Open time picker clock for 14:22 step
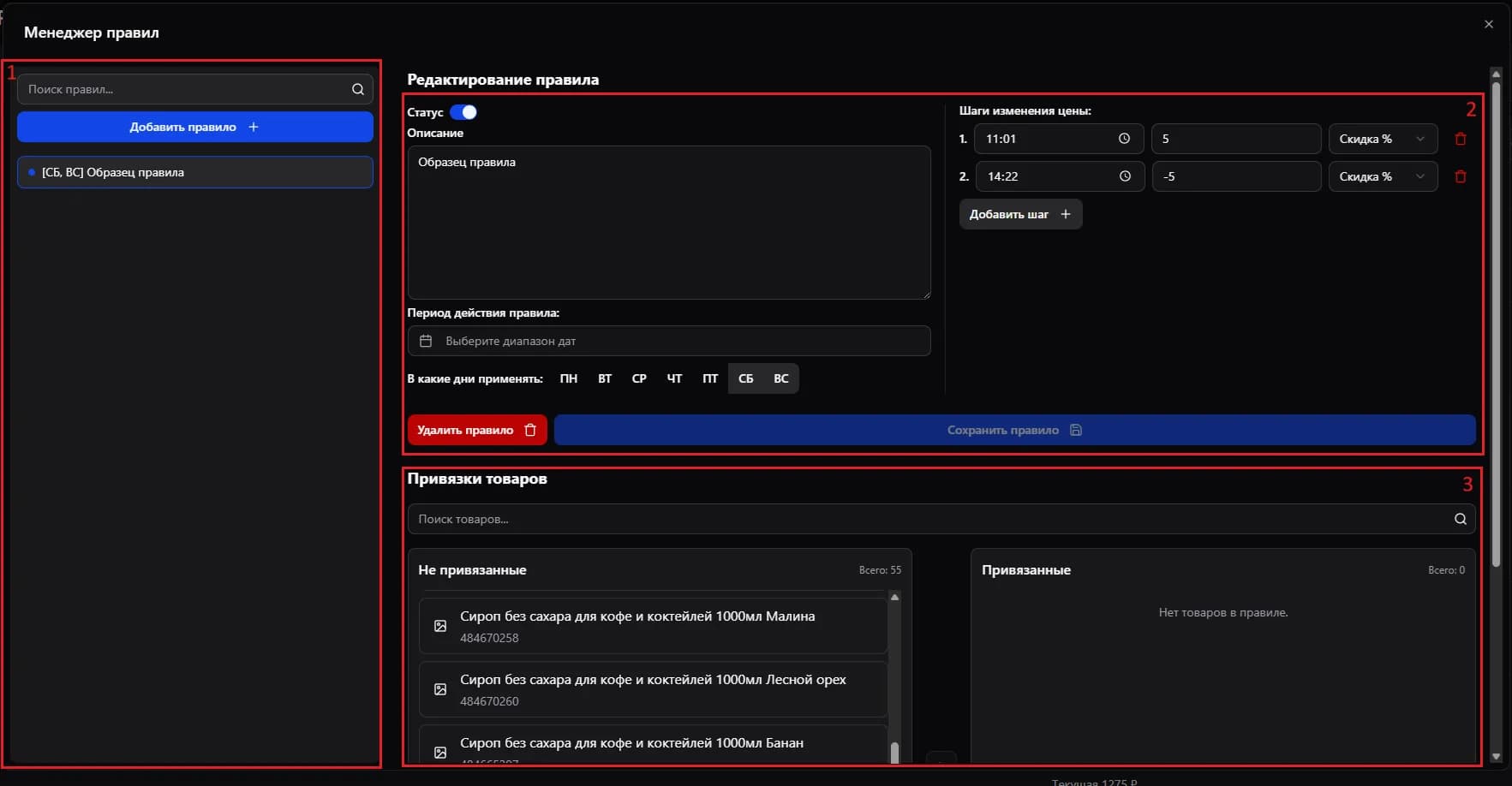This screenshot has height=786, width=1512. pos(1124,176)
